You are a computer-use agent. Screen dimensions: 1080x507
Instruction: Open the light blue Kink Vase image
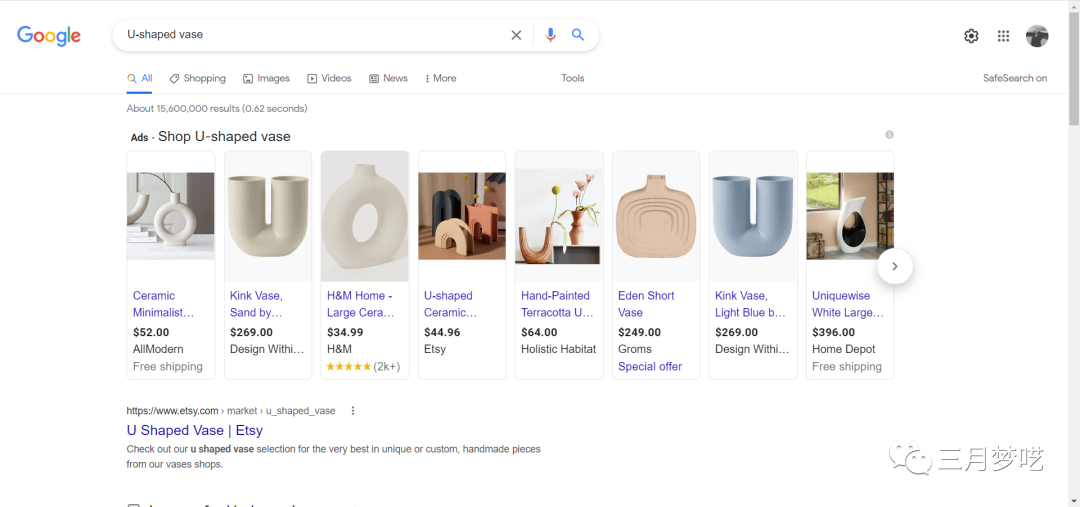point(753,216)
